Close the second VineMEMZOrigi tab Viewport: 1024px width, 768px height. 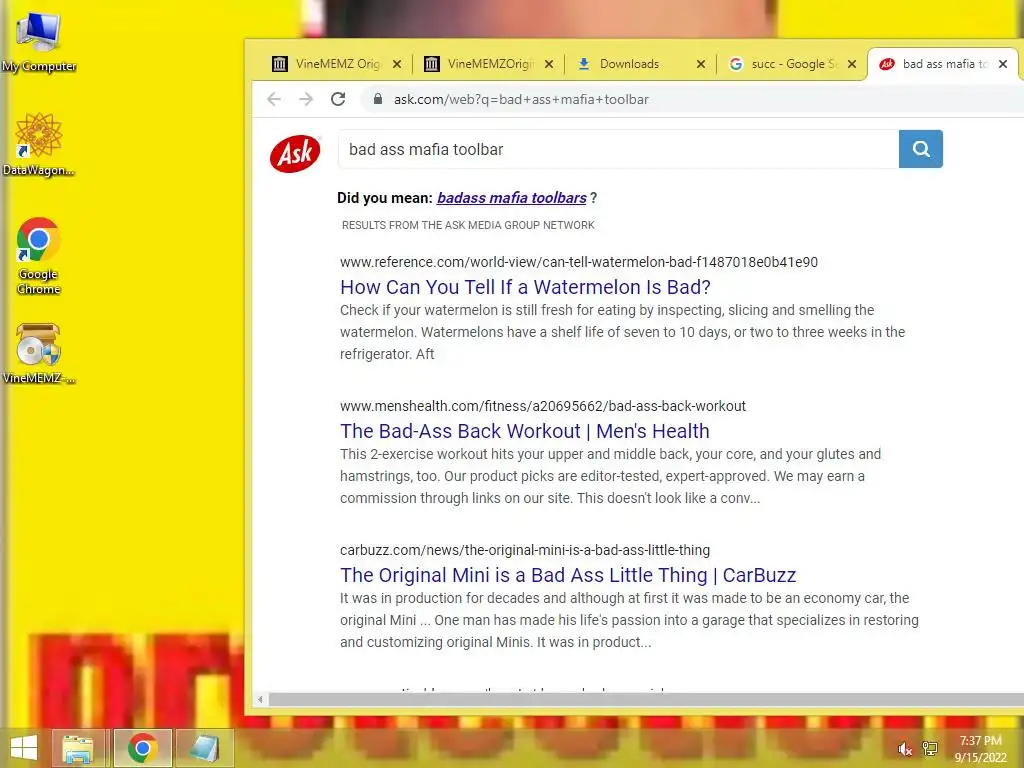click(x=549, y=64)
